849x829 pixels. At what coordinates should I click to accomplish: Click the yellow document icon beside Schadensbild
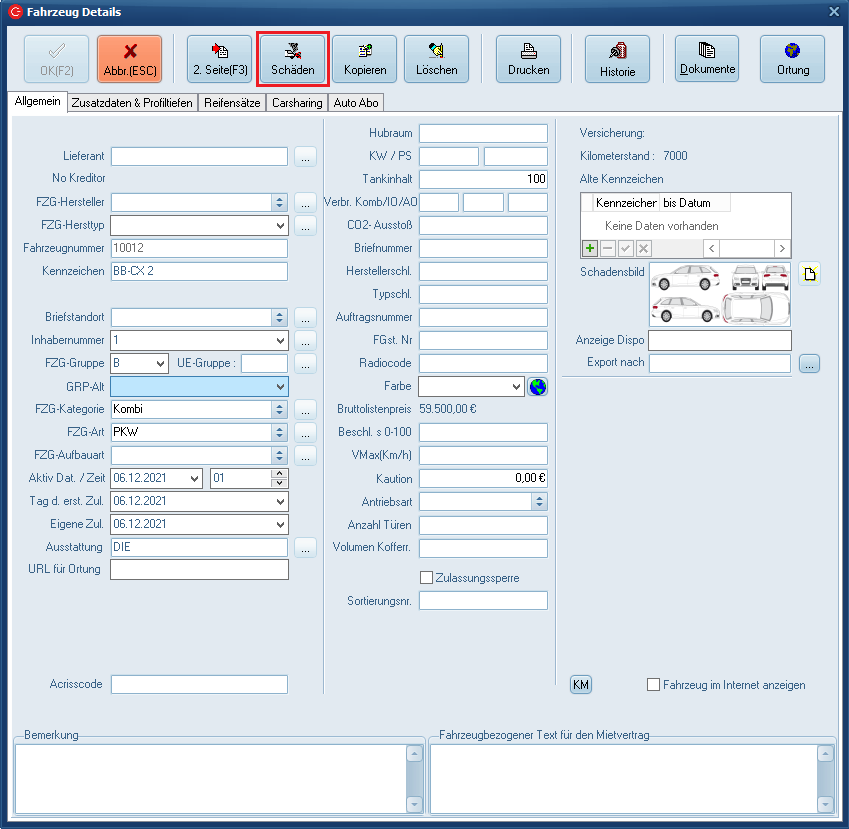808,274
